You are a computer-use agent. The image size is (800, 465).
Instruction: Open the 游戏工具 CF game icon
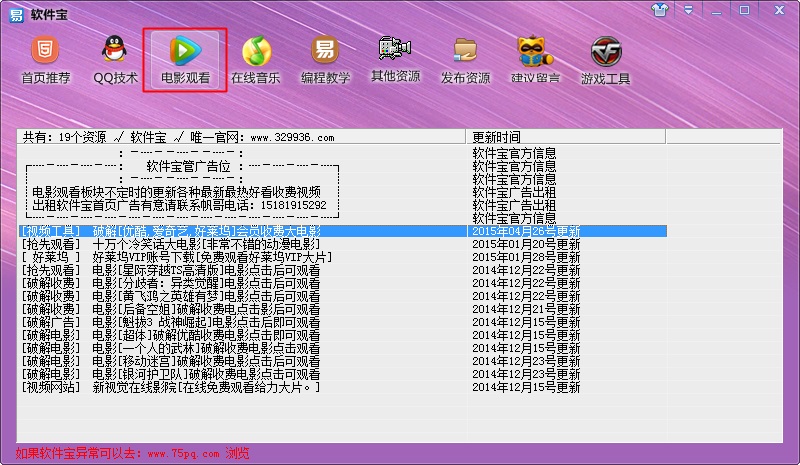605,59
